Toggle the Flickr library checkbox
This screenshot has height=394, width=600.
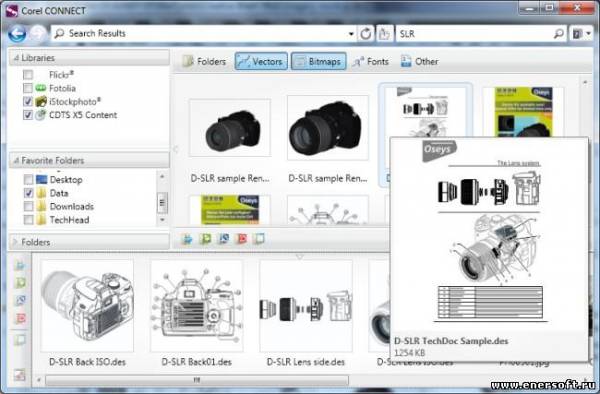(28, 75)
